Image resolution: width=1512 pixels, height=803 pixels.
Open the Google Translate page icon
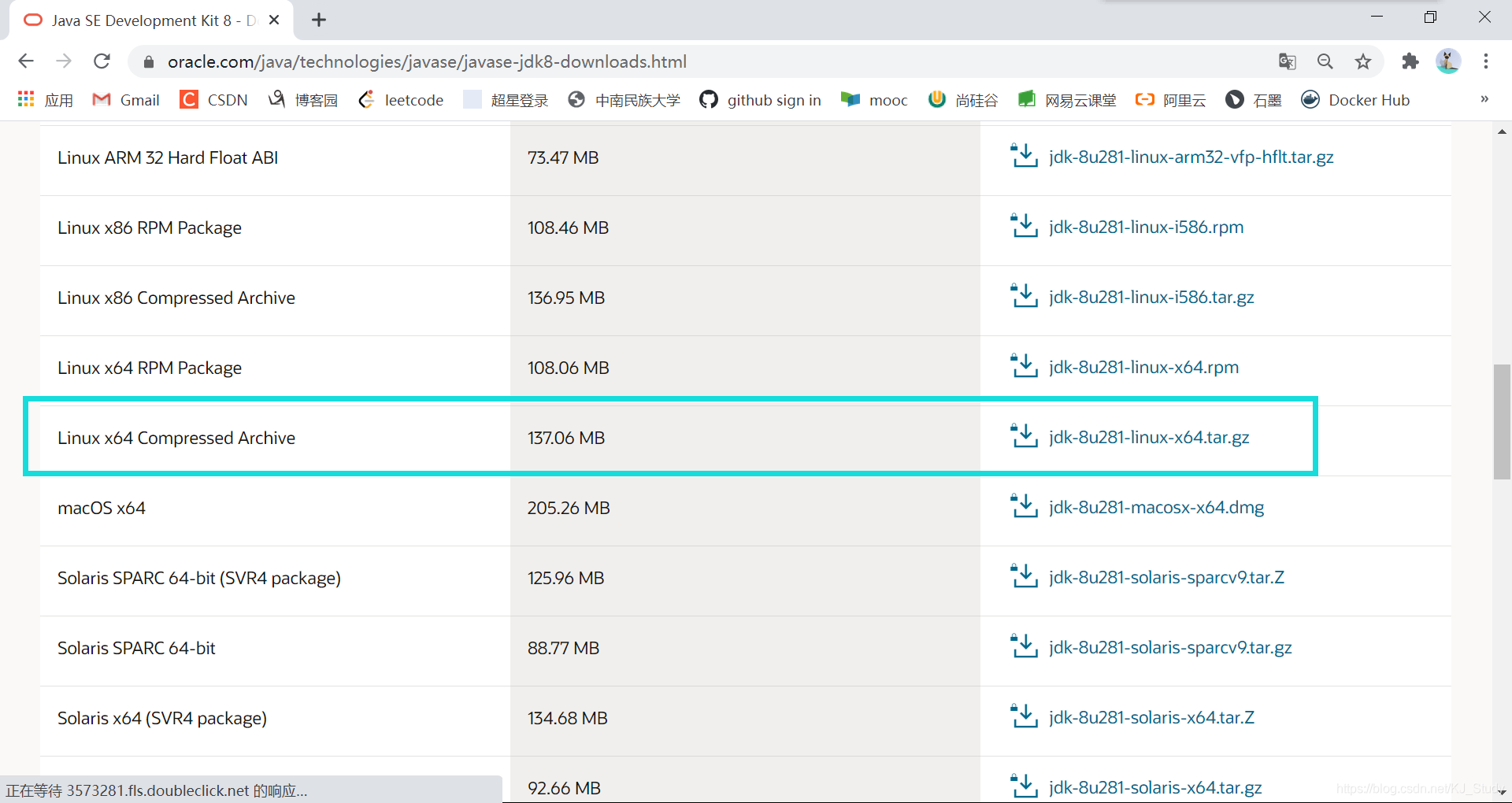1287,61
